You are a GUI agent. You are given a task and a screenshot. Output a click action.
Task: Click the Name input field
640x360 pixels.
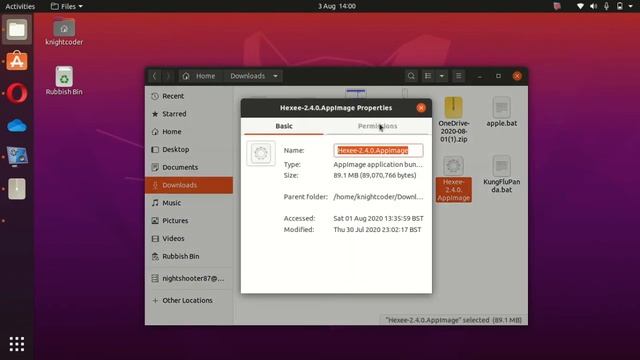(x=378, y=150)
